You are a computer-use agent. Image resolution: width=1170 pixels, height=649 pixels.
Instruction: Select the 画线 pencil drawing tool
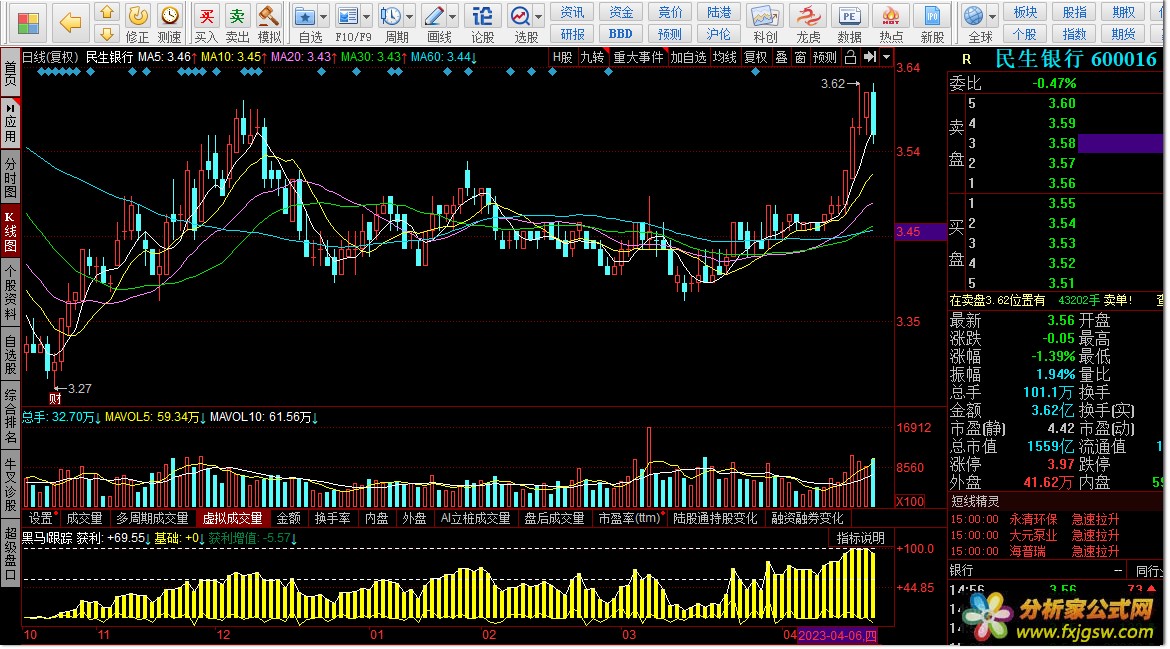(x=434, y=16)
